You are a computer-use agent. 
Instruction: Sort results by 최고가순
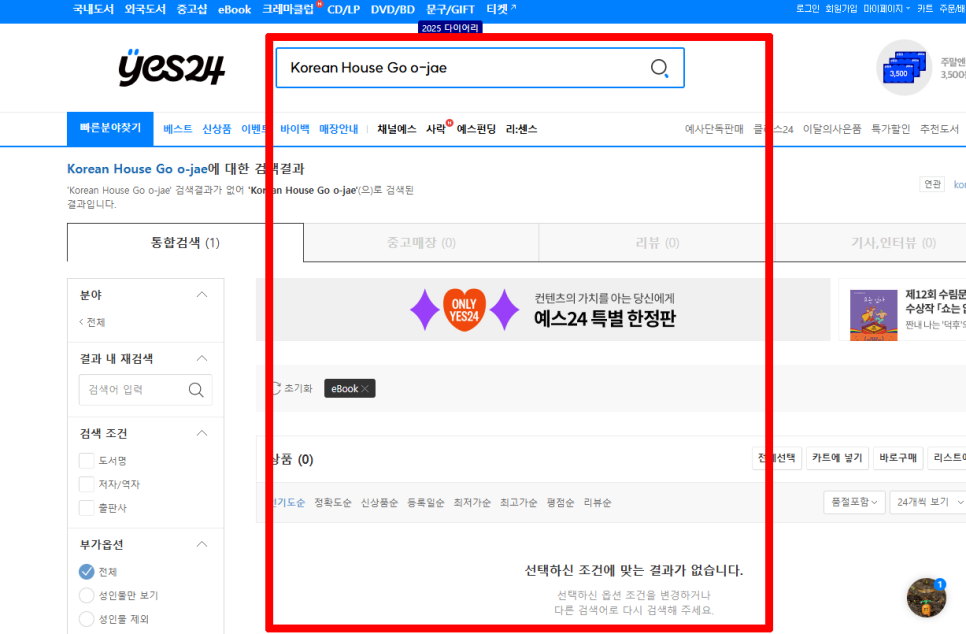click(519, 503)
